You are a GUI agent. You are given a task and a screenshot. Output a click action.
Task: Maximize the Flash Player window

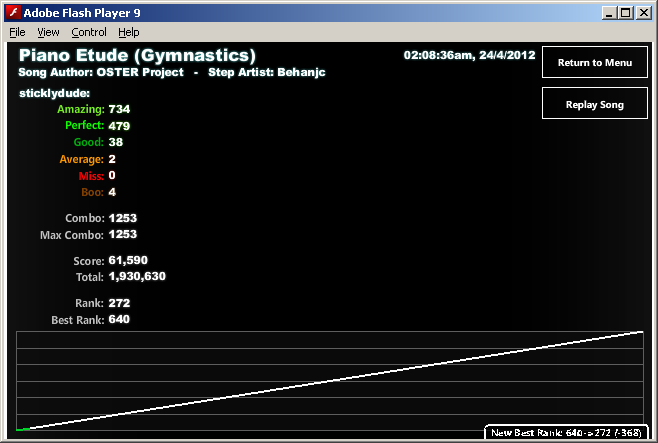click(626, 13)
